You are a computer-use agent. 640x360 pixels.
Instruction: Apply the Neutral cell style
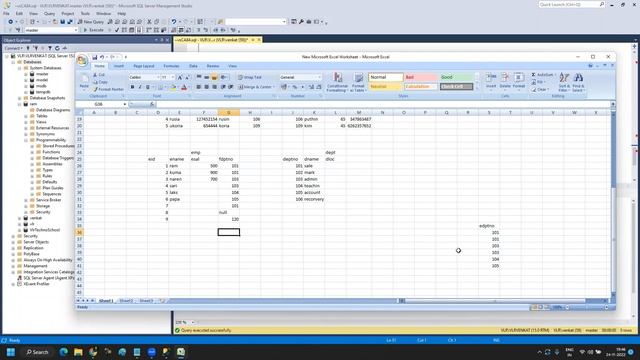pyautogui.click(x=385, y=87)
